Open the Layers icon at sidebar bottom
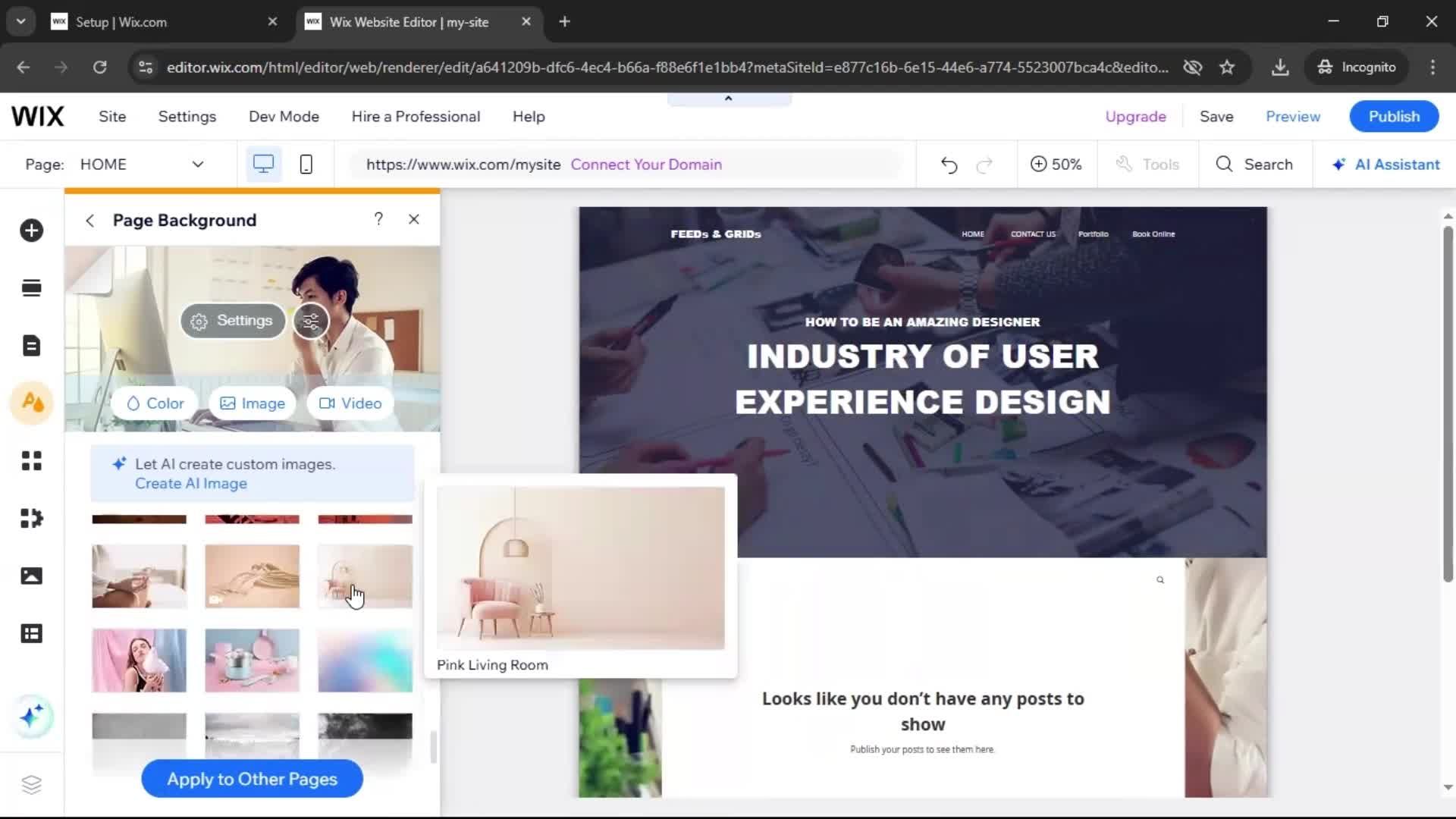 pyautogui.click(x=31, y=785)
